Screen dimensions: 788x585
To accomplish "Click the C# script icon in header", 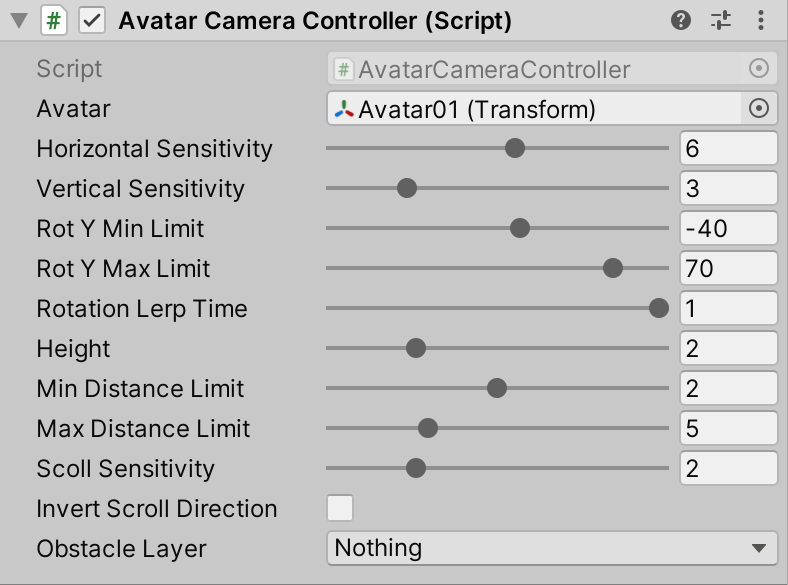I will [x=54, y=20].
